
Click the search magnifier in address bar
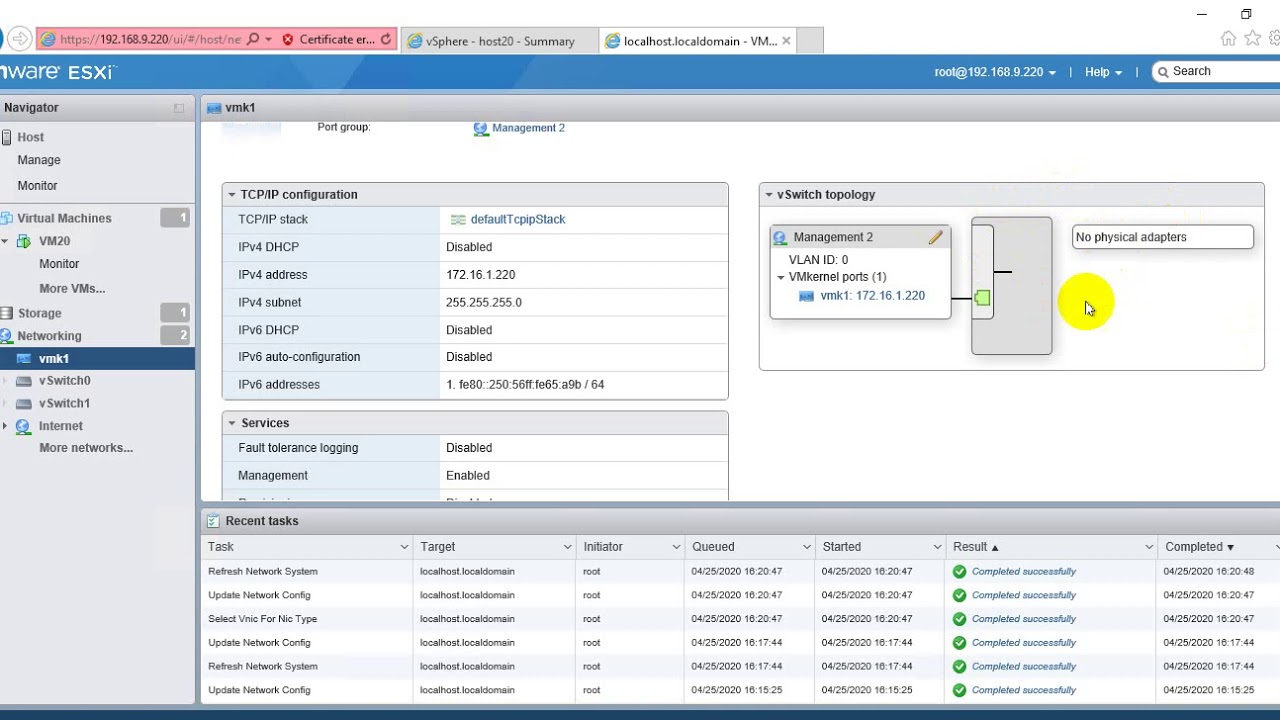coord(253,40)
